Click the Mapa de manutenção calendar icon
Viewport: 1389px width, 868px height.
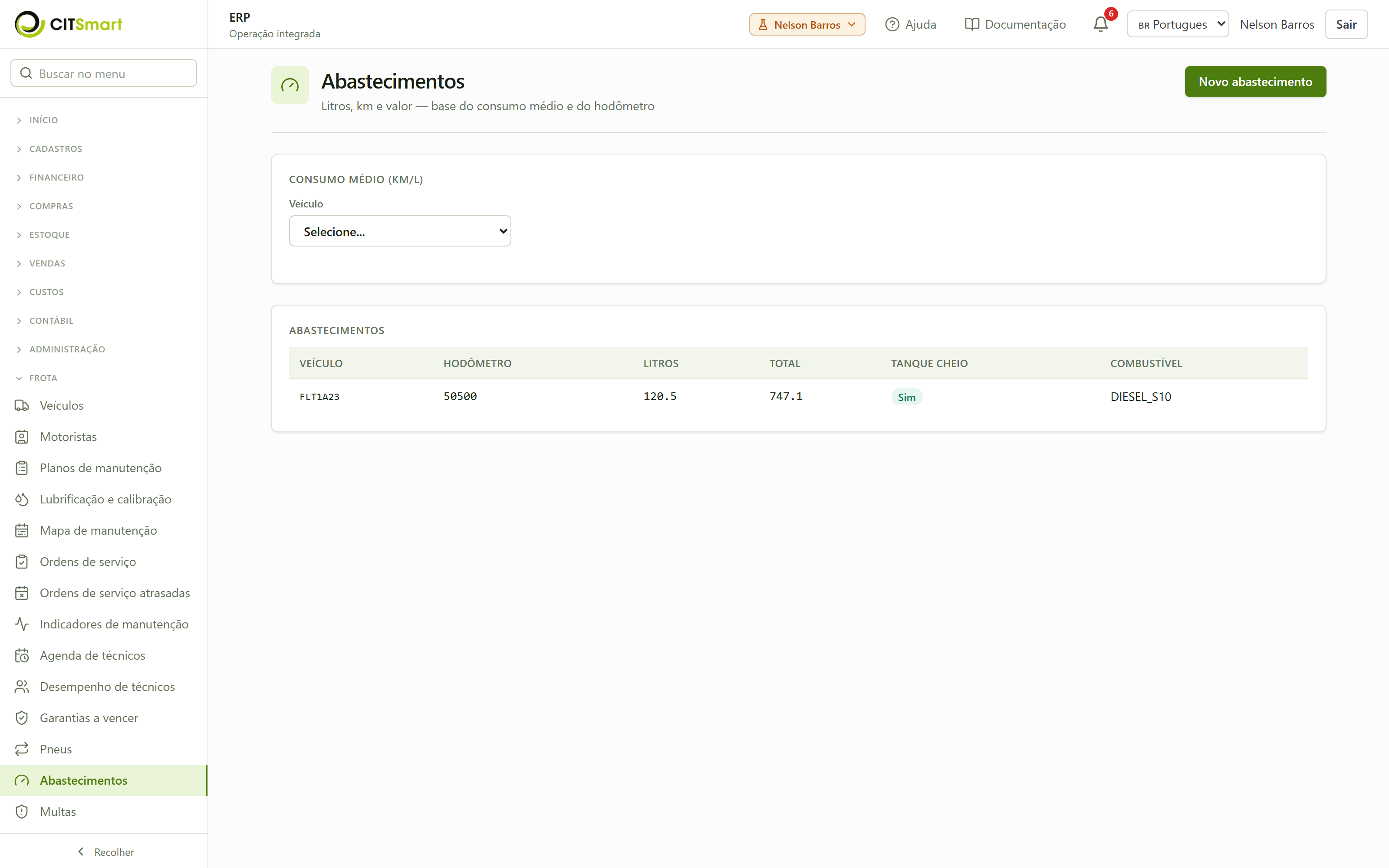coord(22,530)
